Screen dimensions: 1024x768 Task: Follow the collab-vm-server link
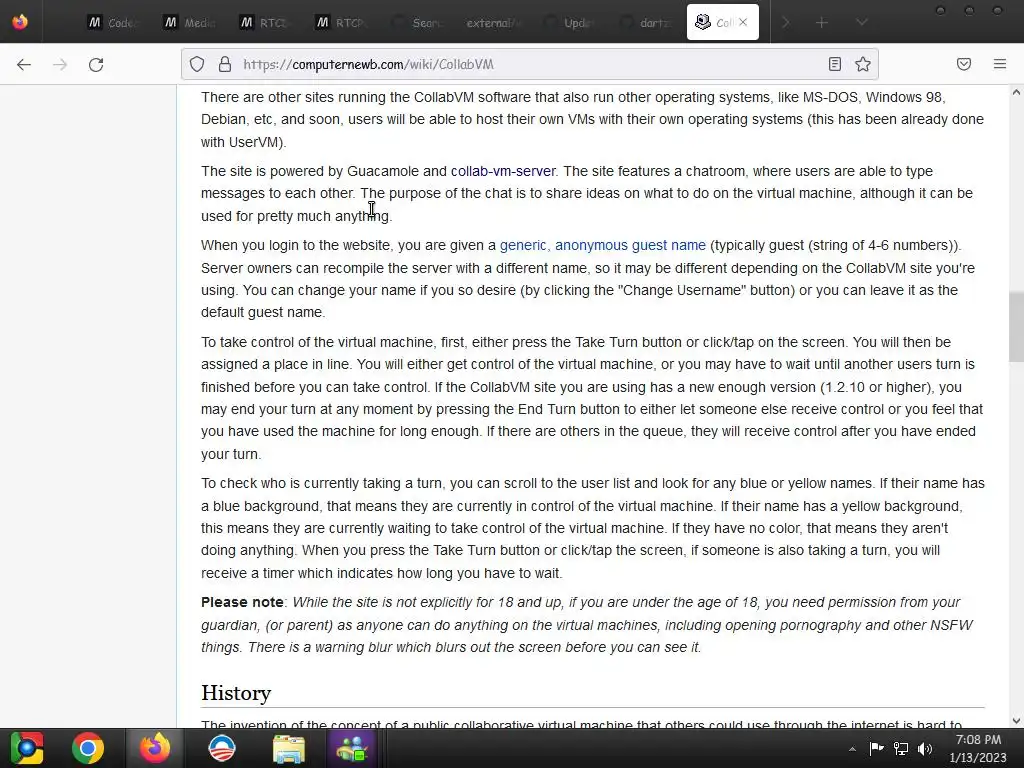point(503,171)
